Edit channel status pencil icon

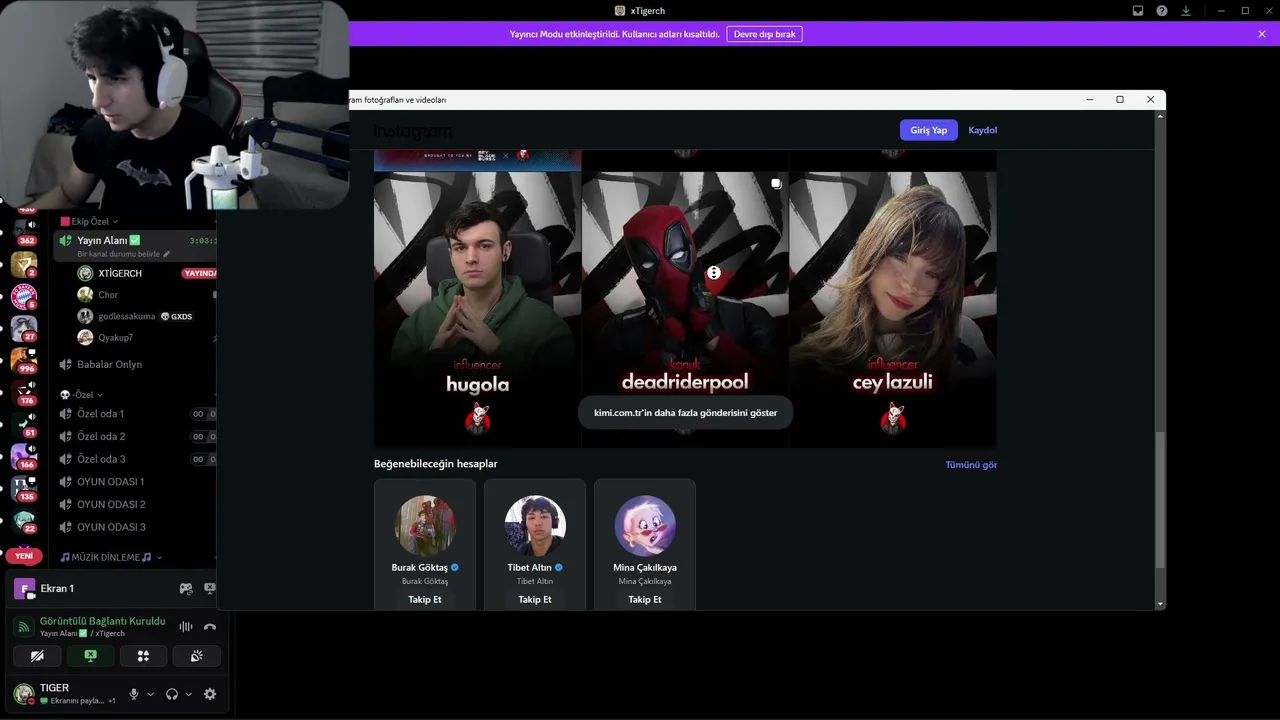point(167,254)
